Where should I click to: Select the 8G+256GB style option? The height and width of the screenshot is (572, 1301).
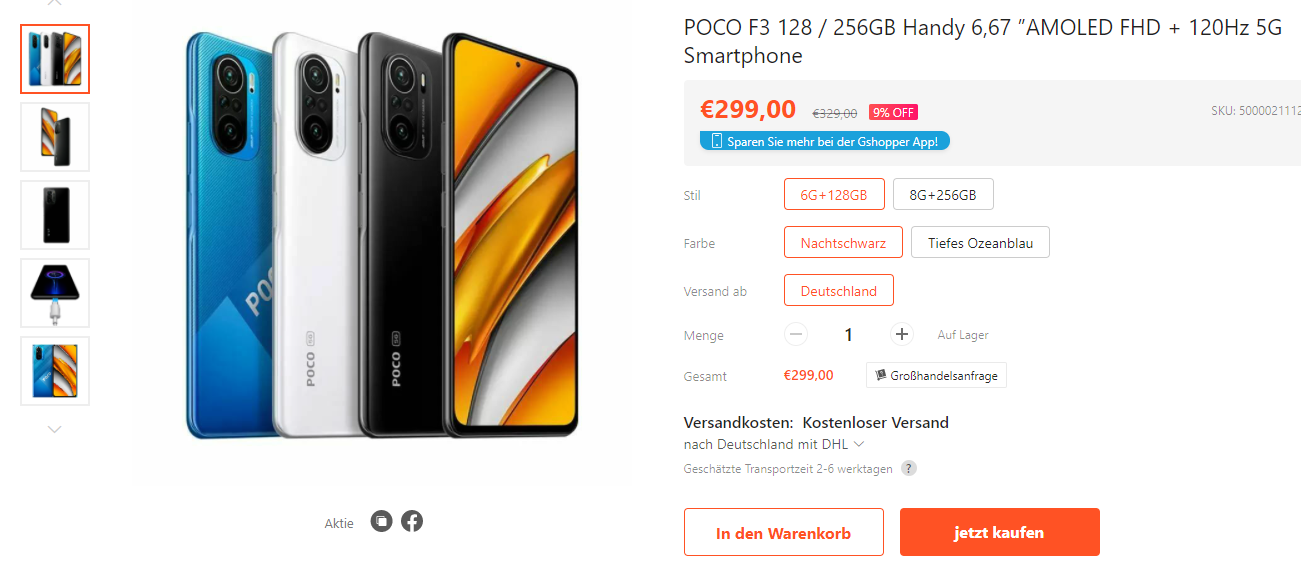click(x=943, y=194)
